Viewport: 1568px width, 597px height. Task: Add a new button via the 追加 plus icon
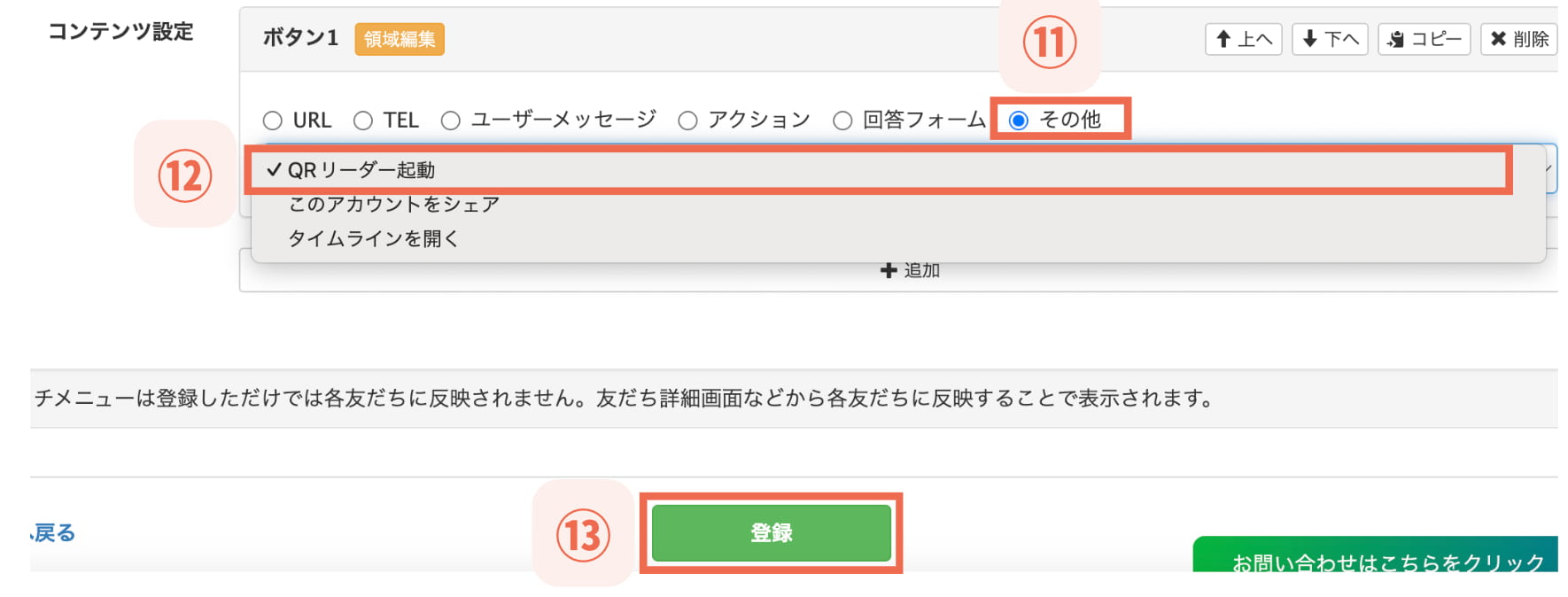(908, 270)
